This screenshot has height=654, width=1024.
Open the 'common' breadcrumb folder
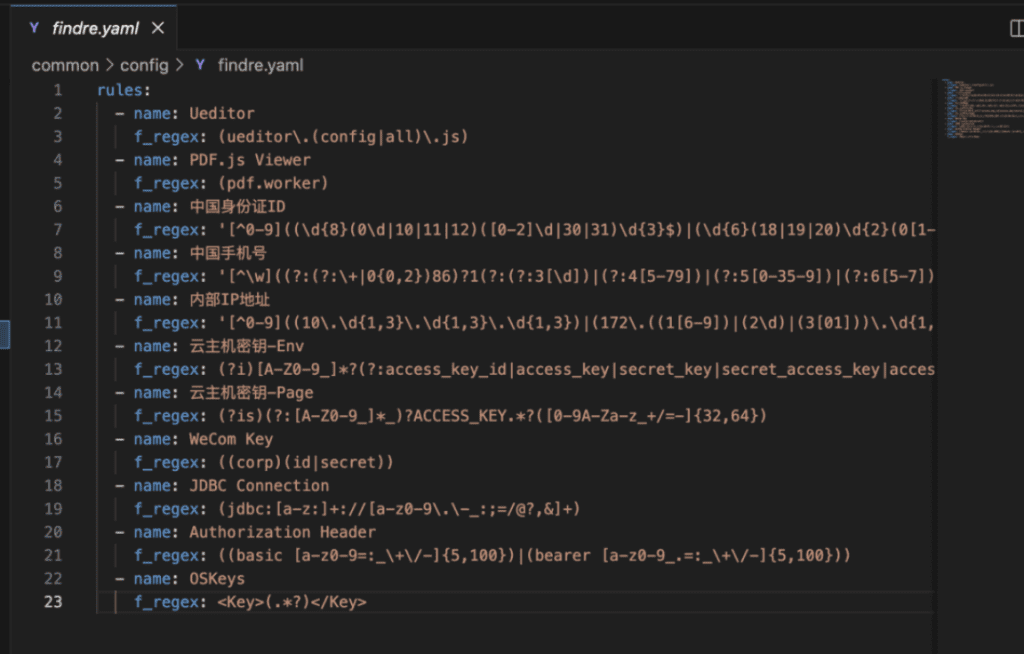pyautogui.click(x=65, y=65)
